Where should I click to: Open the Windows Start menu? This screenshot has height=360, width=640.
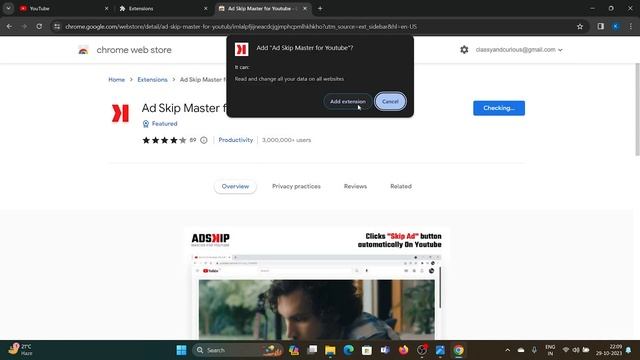click(x=181, y=350)
